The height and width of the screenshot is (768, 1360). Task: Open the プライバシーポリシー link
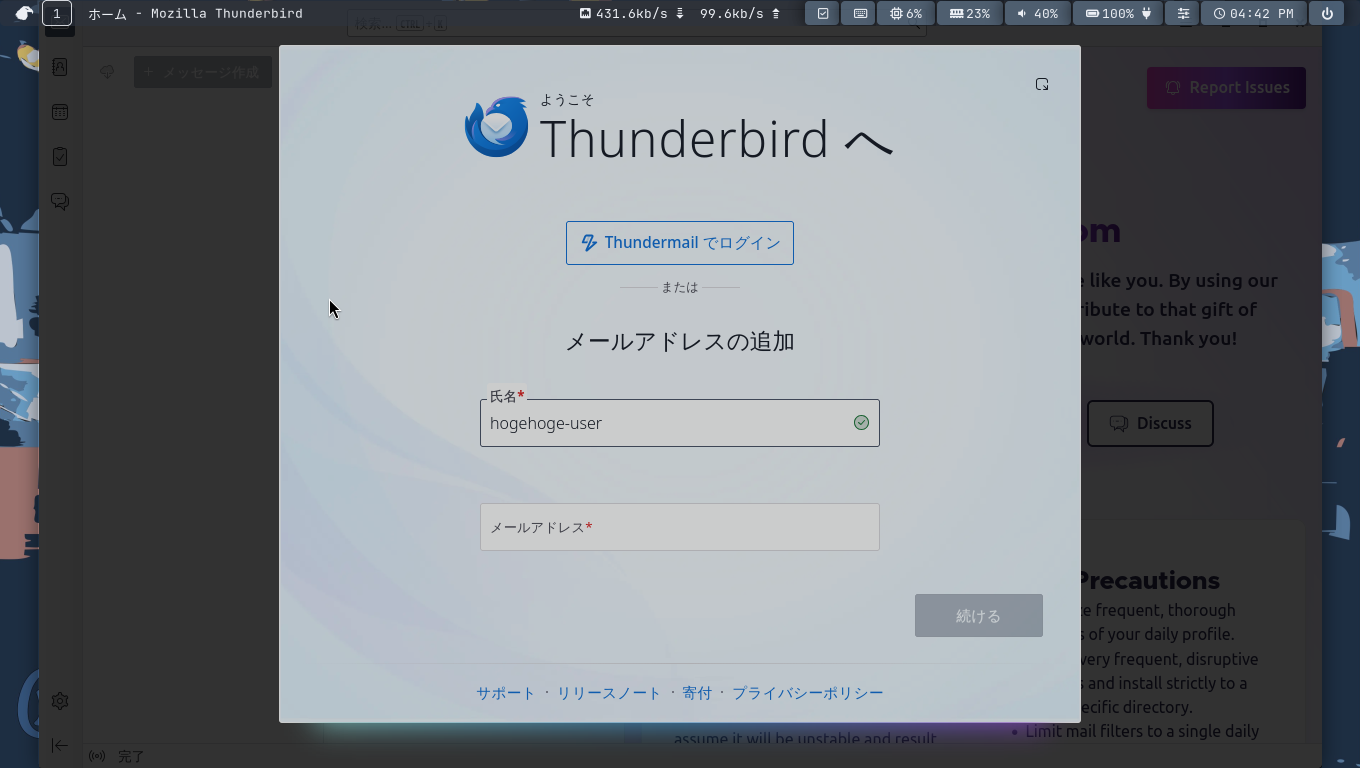tap(808, 693)
